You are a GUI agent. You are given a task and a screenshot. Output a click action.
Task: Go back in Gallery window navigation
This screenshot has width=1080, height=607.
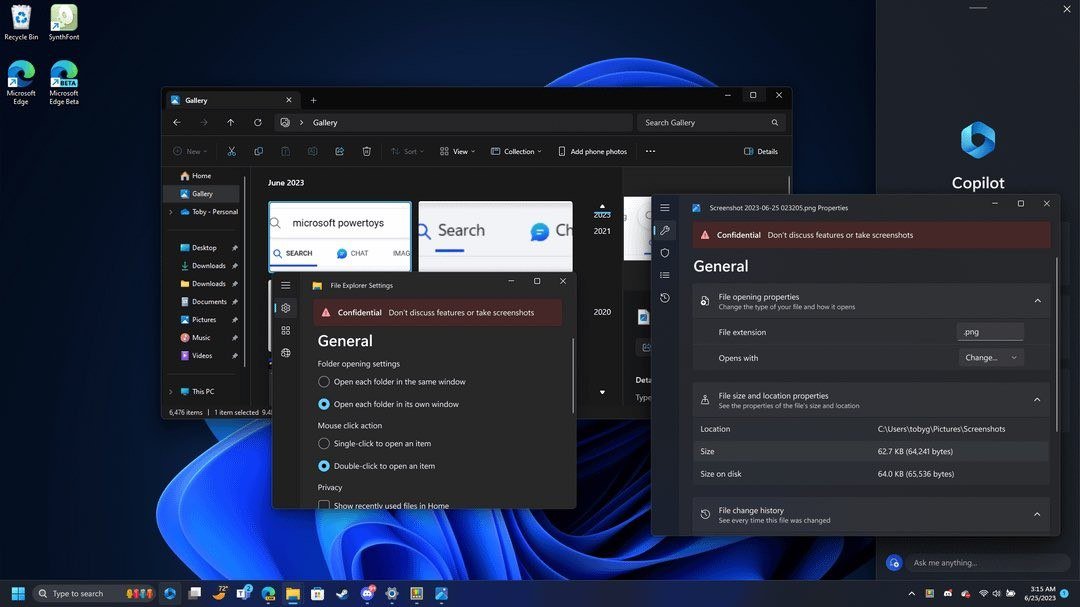[x=177, y=123]
